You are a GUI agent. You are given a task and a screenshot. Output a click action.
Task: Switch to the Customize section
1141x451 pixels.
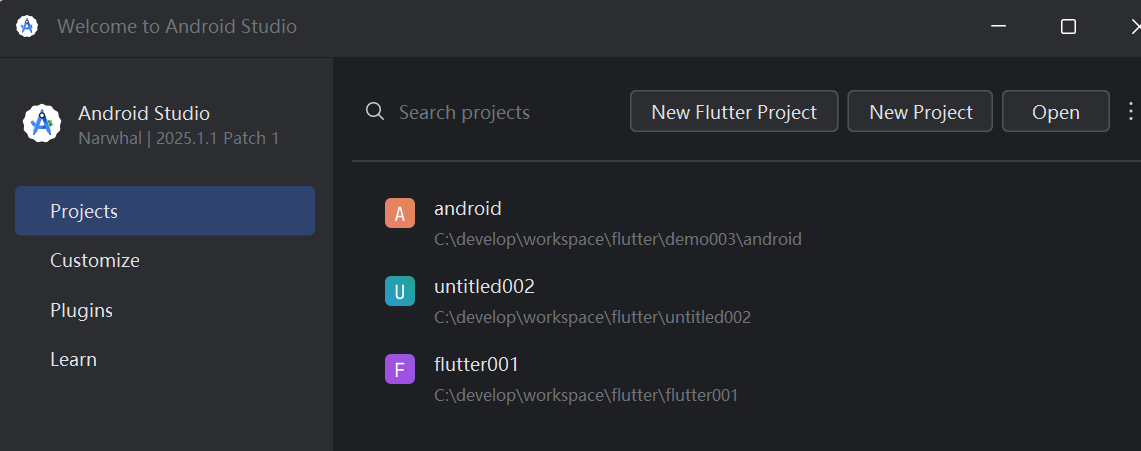tap(165, 260)
